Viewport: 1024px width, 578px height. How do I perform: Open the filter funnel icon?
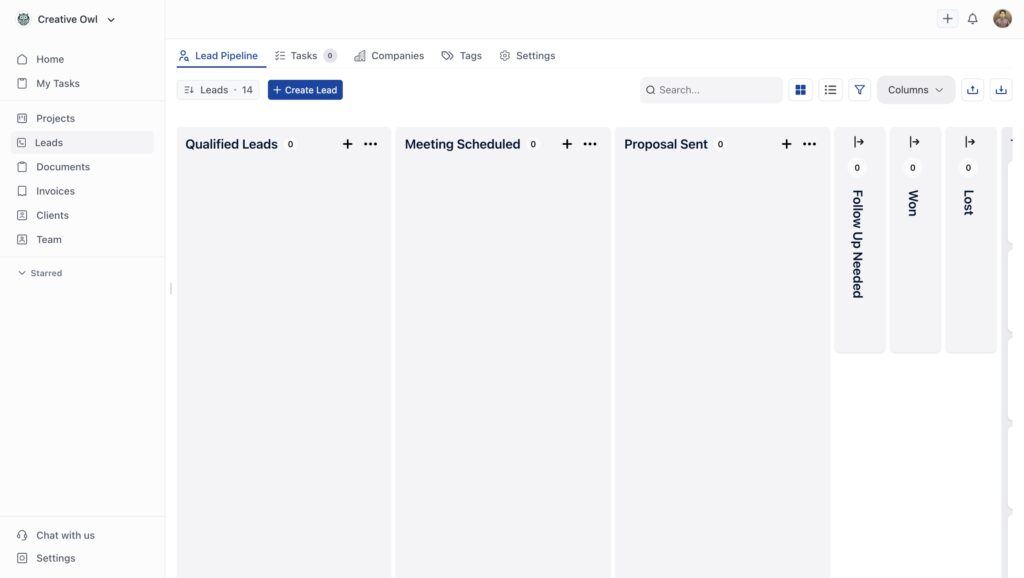tap(859, 90)
